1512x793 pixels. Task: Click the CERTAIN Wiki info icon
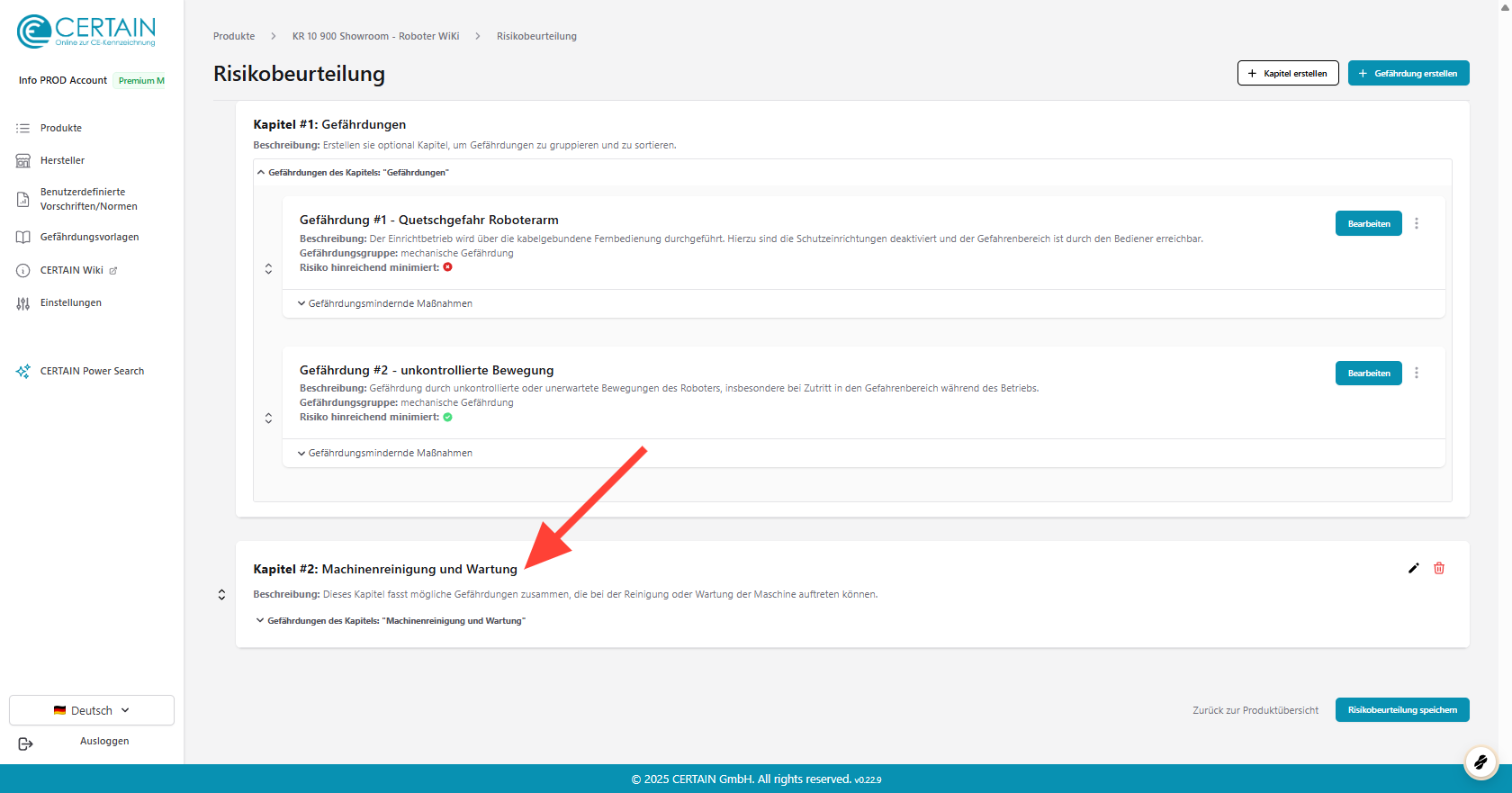[23, 270]
